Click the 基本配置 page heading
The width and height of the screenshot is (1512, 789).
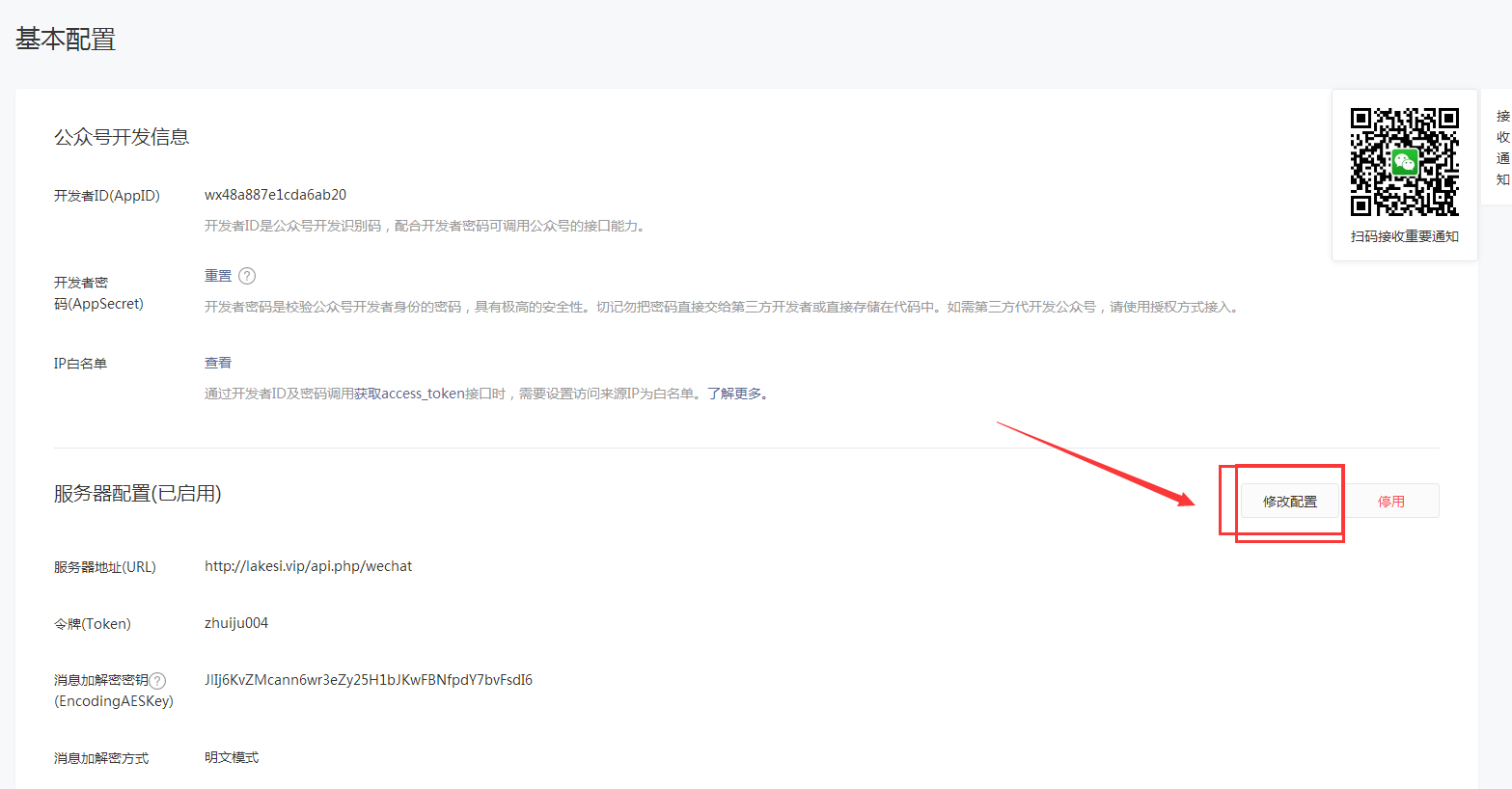pos(66,40)
